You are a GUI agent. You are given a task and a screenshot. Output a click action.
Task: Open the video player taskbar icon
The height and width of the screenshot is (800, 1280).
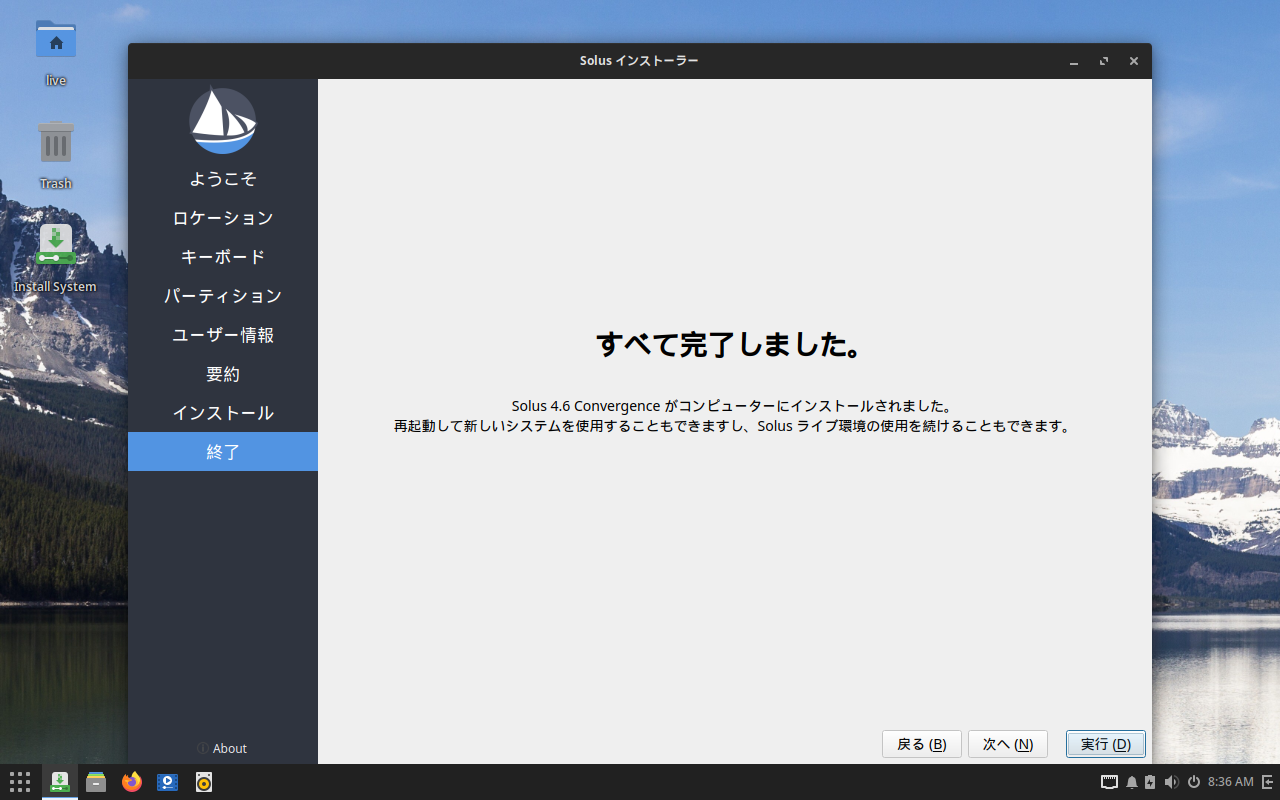coord(168,782)
